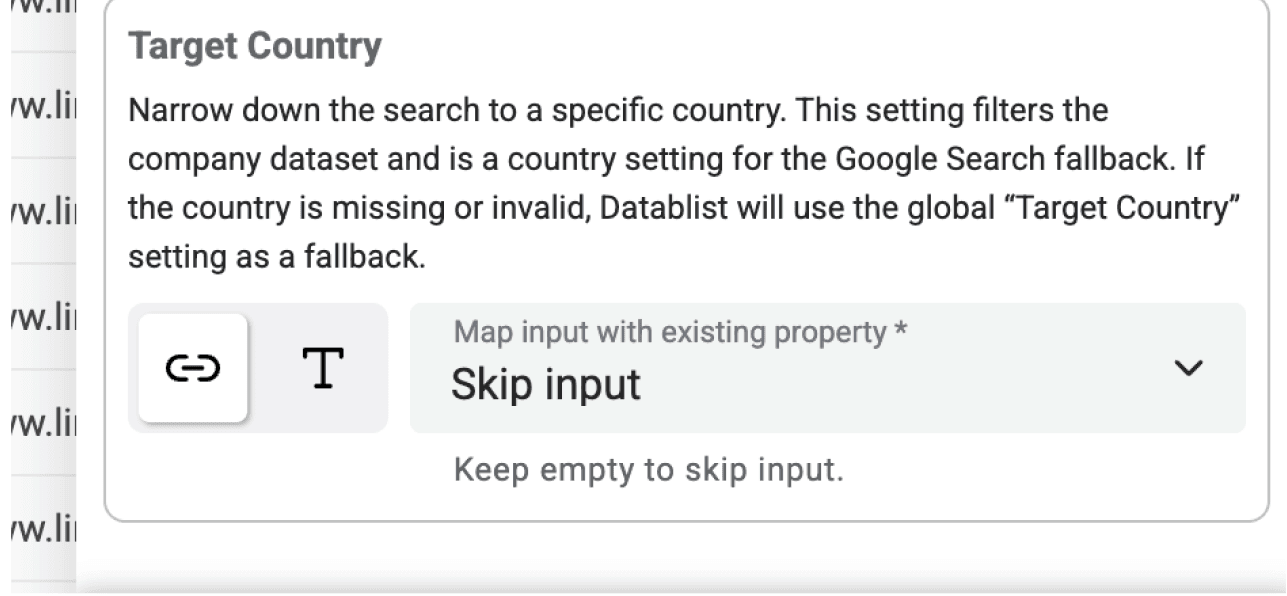Click Map input with existing property selector
This screenshot has height=596, width=1287.
coord(800,370)
